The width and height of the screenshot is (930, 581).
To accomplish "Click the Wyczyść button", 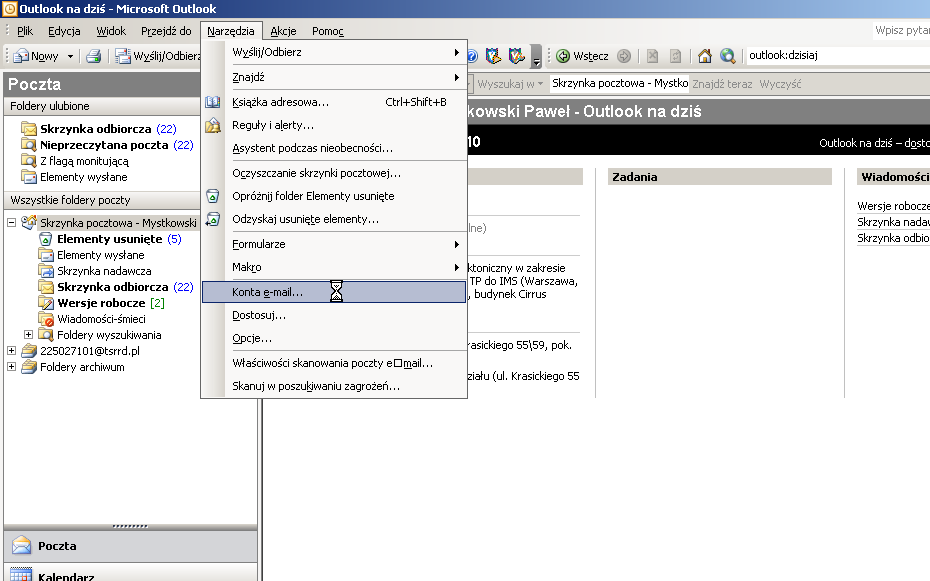I will point(780,84).
